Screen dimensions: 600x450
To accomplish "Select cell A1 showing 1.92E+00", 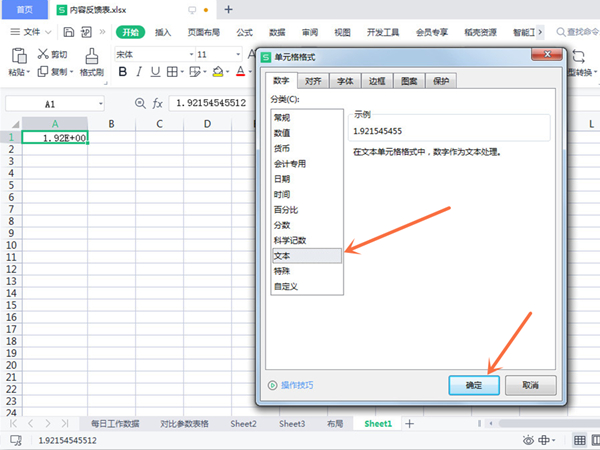I will [x=55, y=137].
